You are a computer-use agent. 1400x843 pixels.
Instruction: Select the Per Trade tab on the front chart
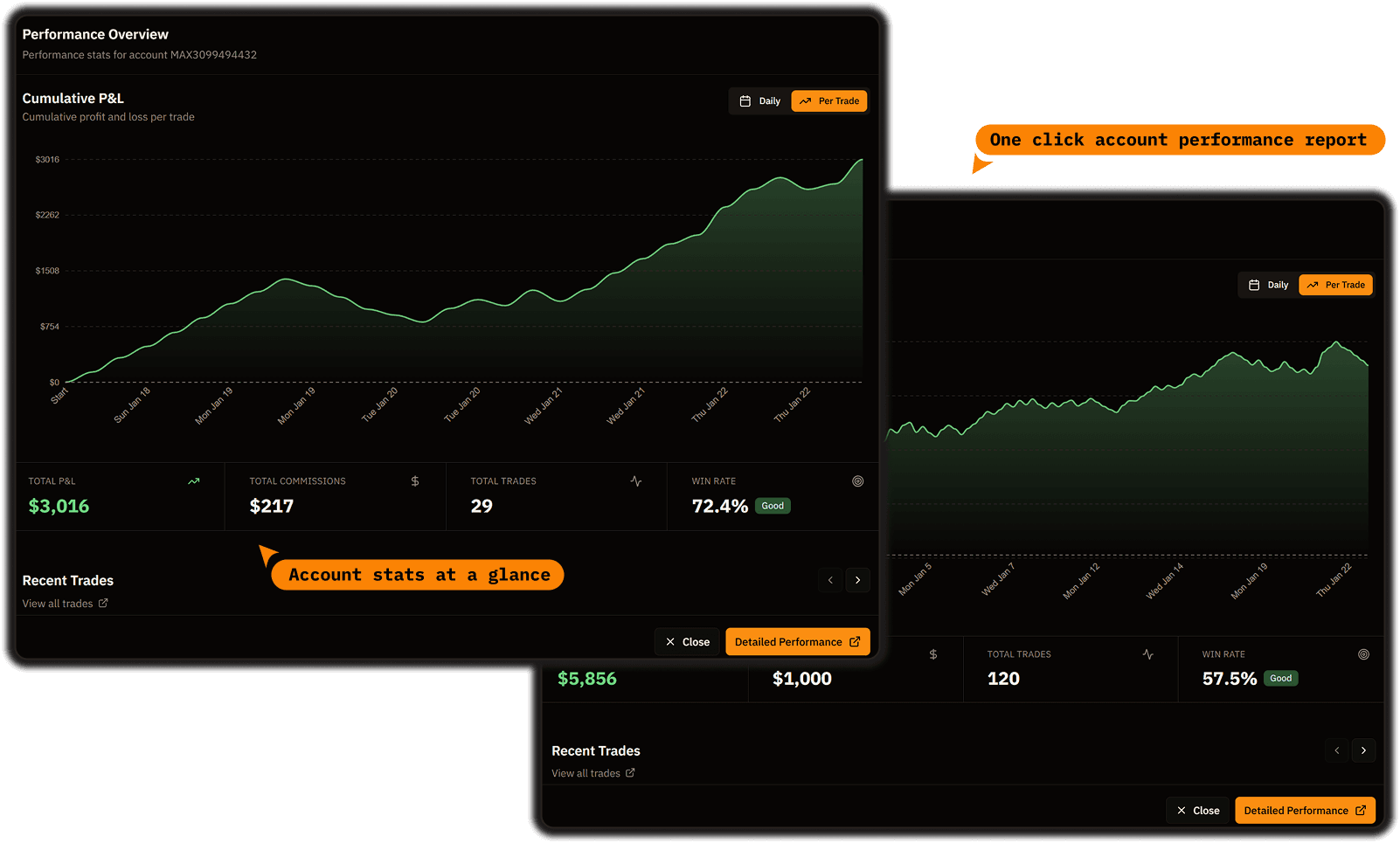pyautogui.click(x=828, y=100)
